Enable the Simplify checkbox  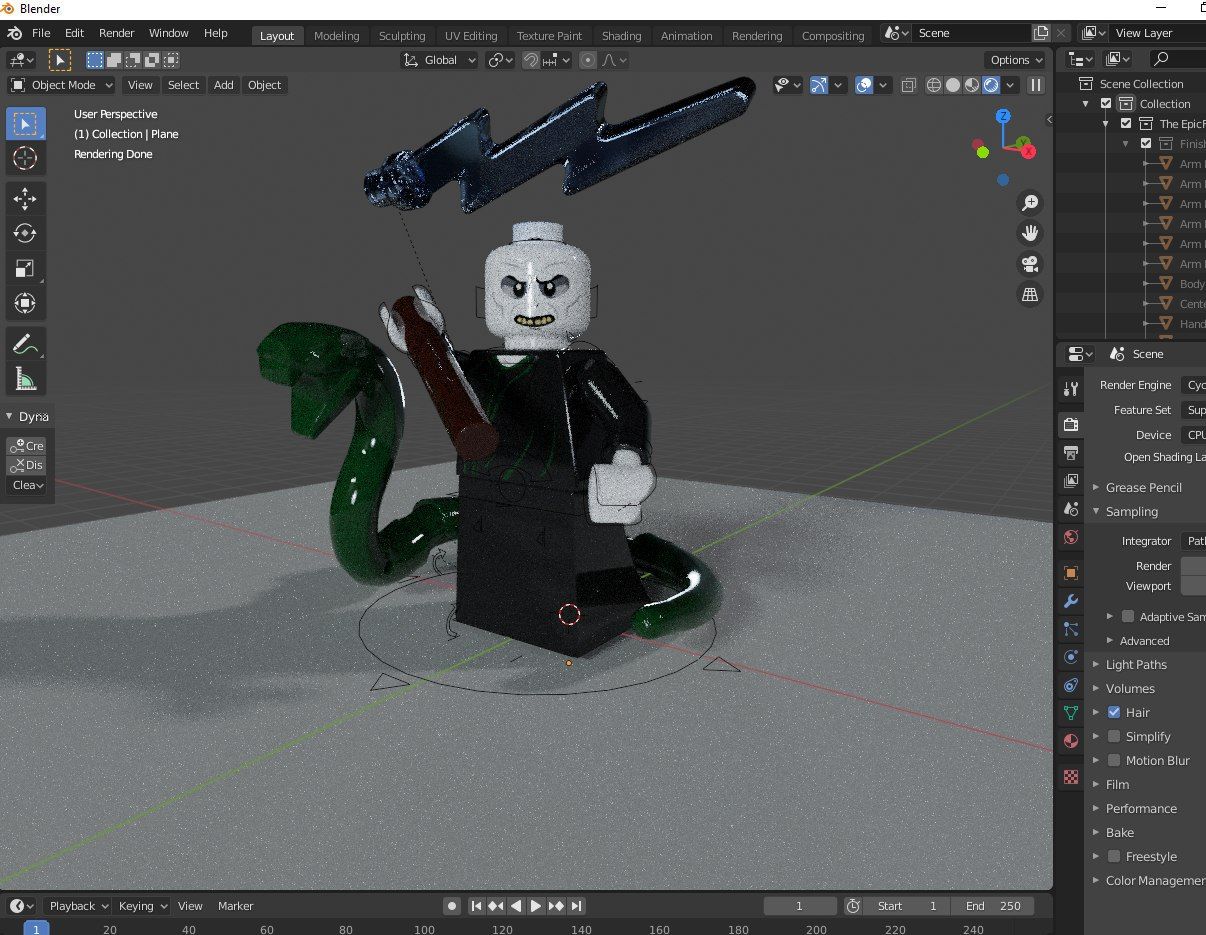coord(1114,736)
